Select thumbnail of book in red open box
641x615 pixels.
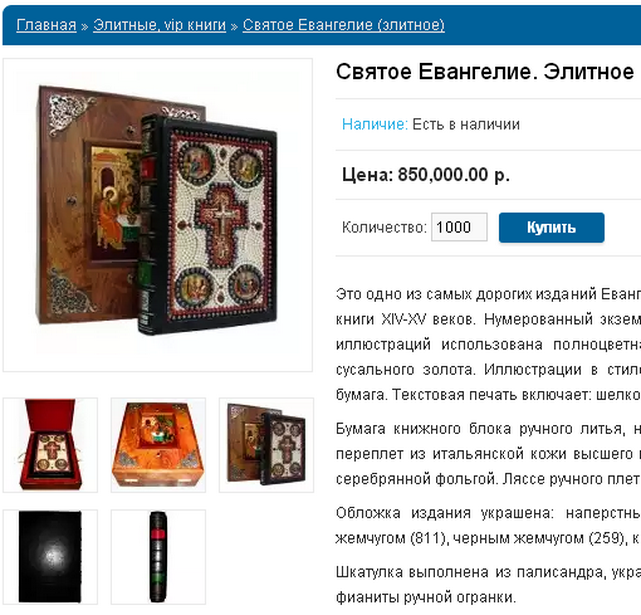(x=50, y=445)
